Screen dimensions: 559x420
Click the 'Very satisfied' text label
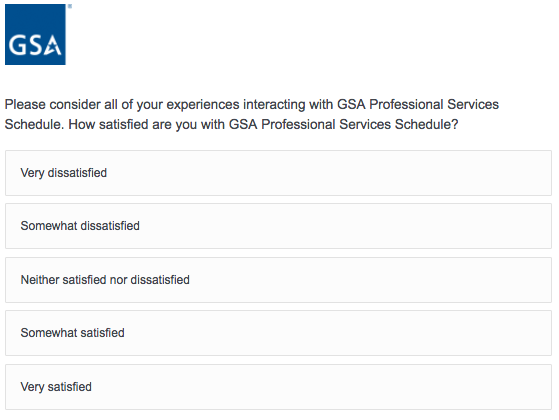[56, 387]
